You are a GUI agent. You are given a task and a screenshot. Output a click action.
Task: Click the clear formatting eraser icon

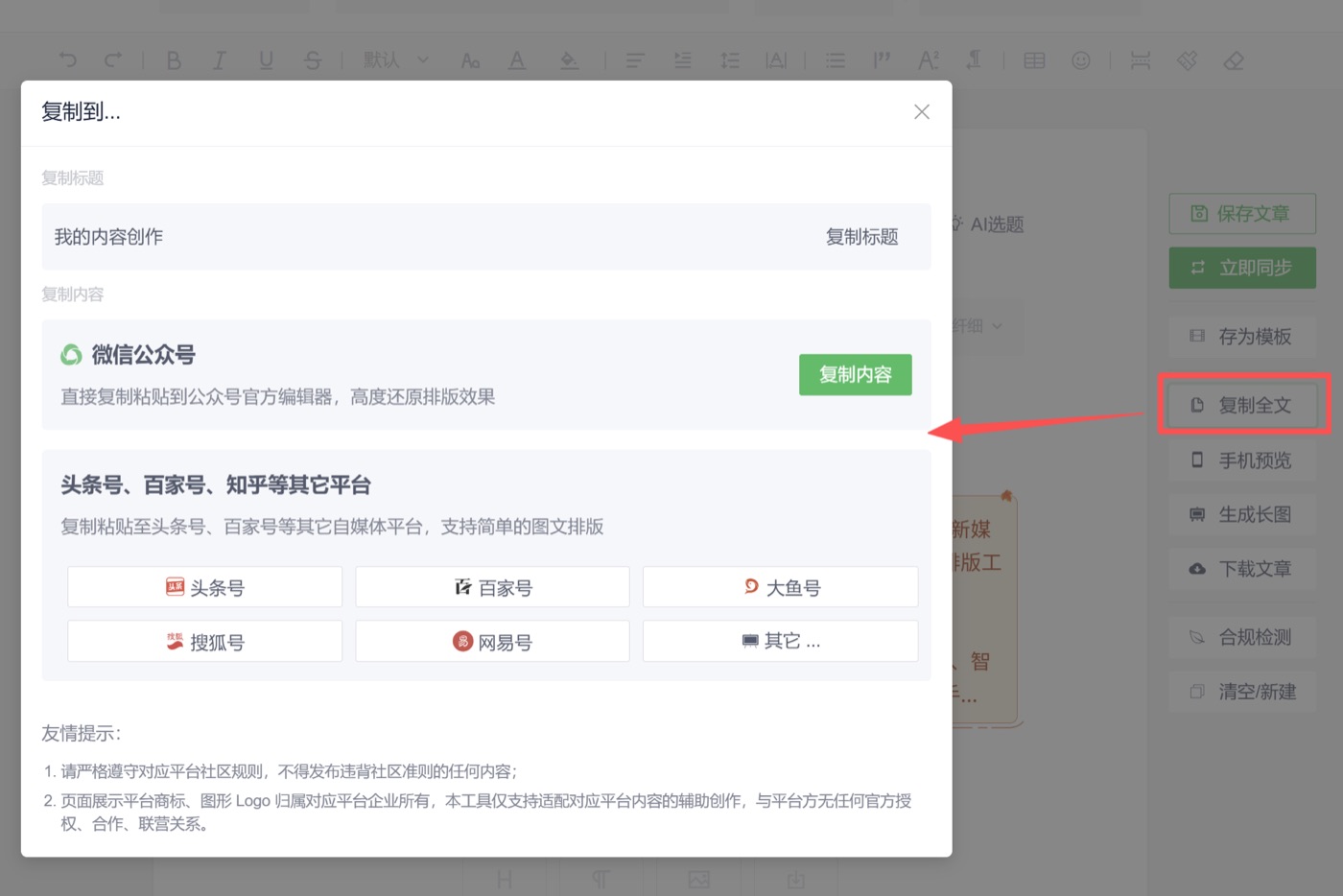1234,60
